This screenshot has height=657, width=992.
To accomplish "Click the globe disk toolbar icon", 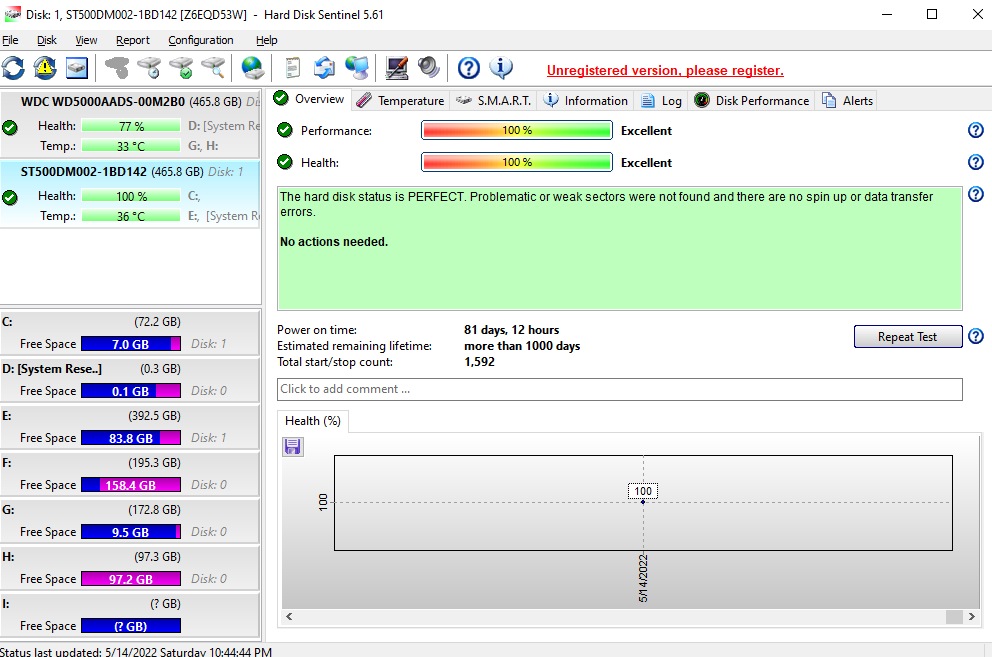I will coord(253,68).
